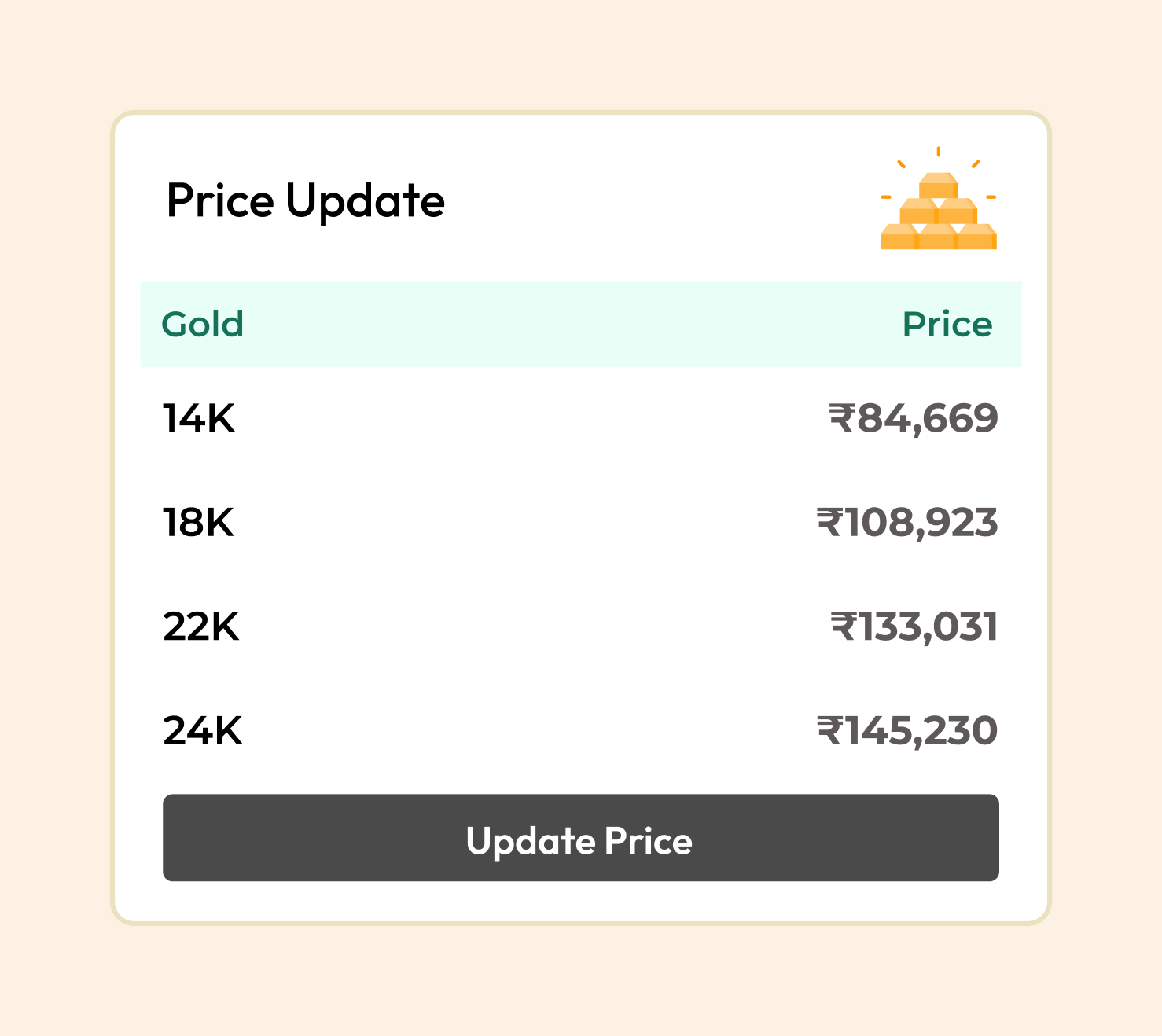Click the Price Update heading
This screenshot has height=1036, width=1162.
[x=305, y=201]
